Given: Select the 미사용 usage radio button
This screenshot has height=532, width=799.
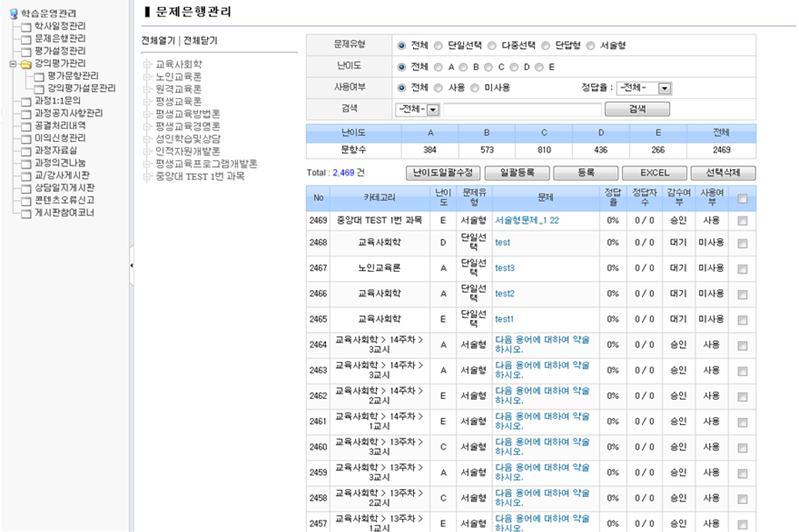Looking at the screenshot, I should point(475,88).
